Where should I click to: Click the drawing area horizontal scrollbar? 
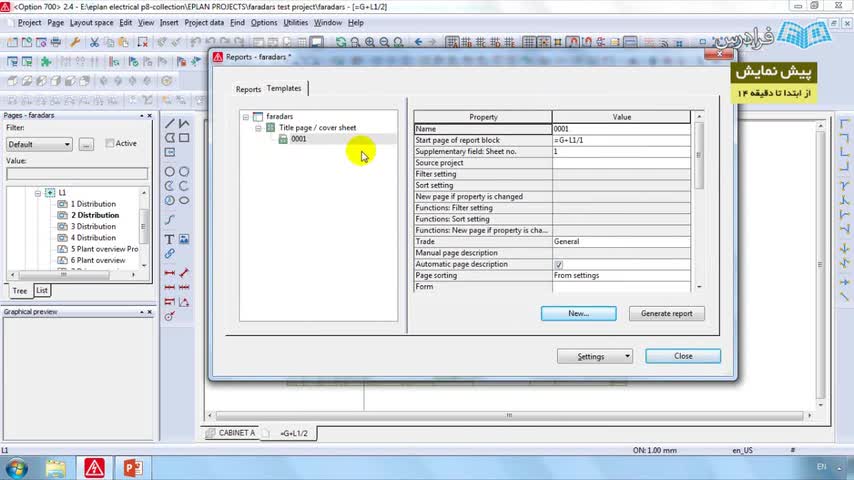pyautogui.click(x=509, y=415)
